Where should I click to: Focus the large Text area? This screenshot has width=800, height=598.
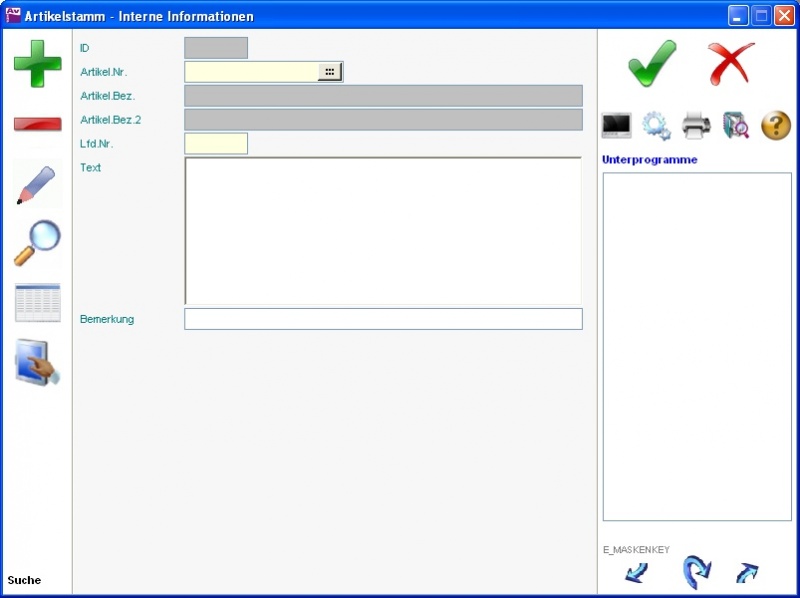point(383,231)
